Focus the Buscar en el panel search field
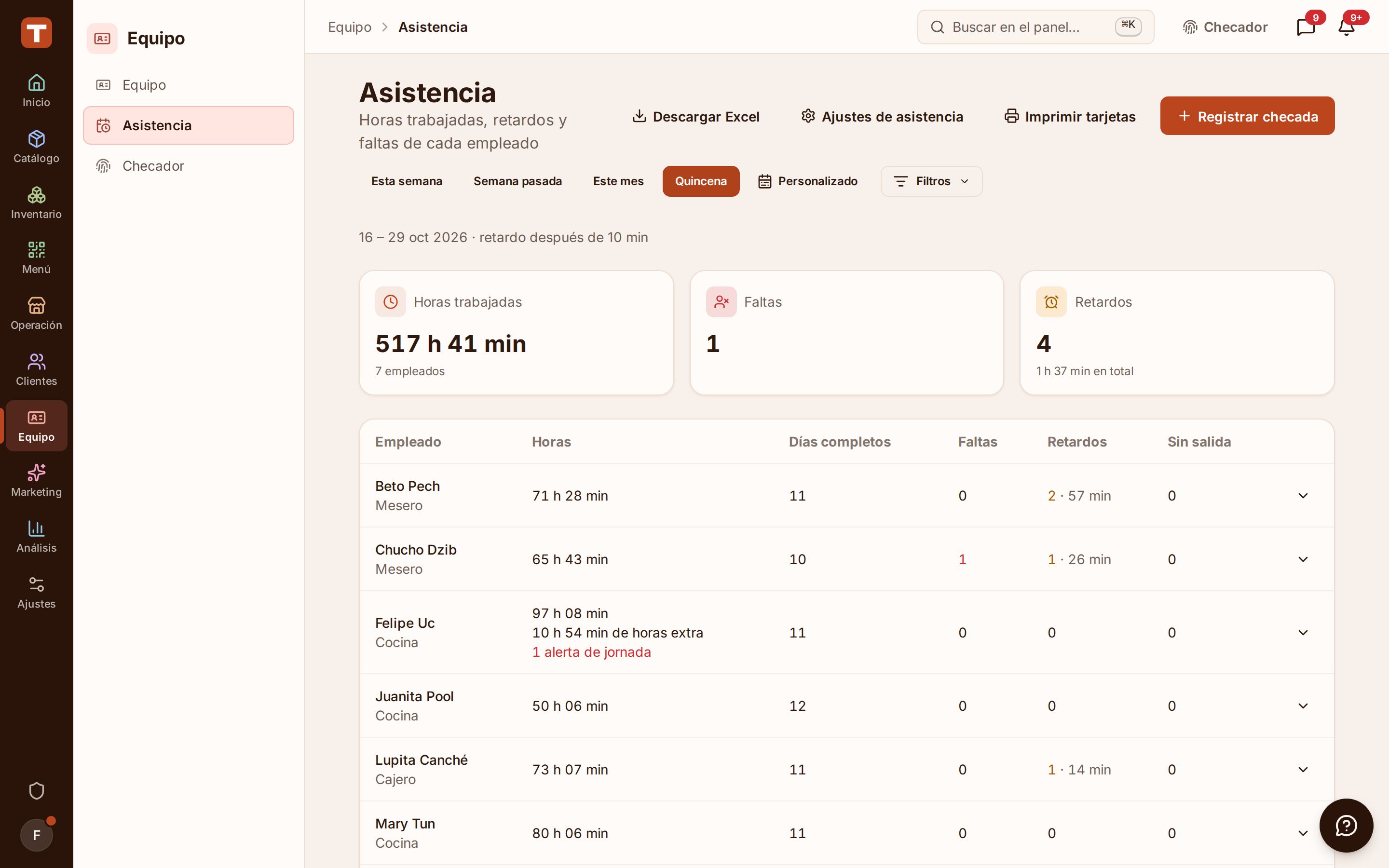The image size is (1389, 868). tap(1035, 27)
